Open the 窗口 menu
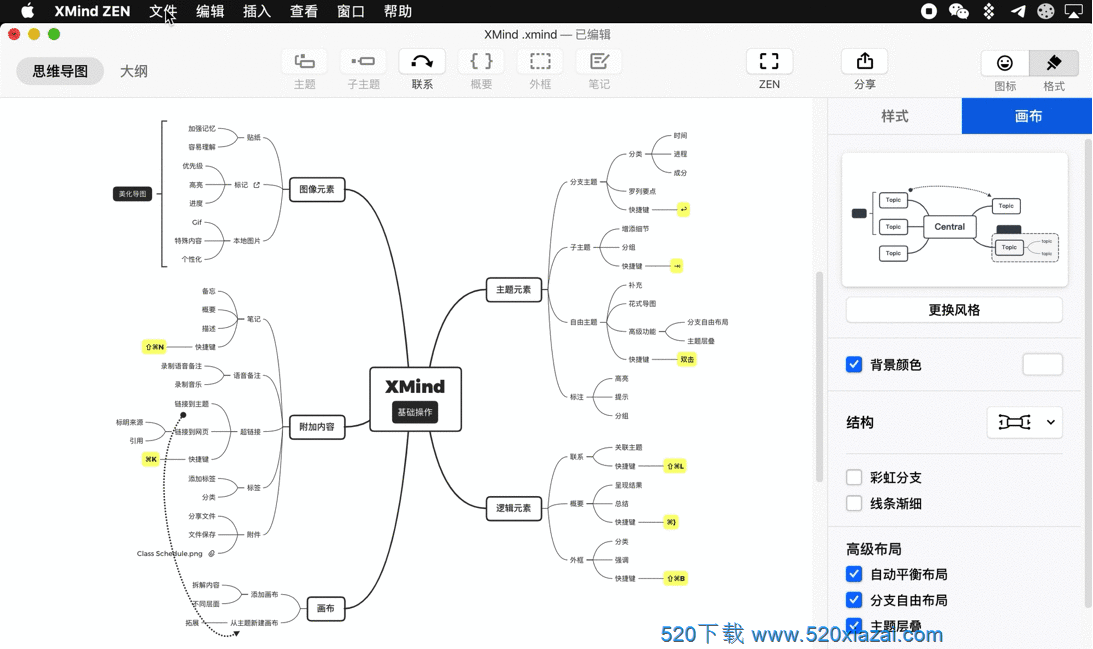 click(x=351, y=11)
